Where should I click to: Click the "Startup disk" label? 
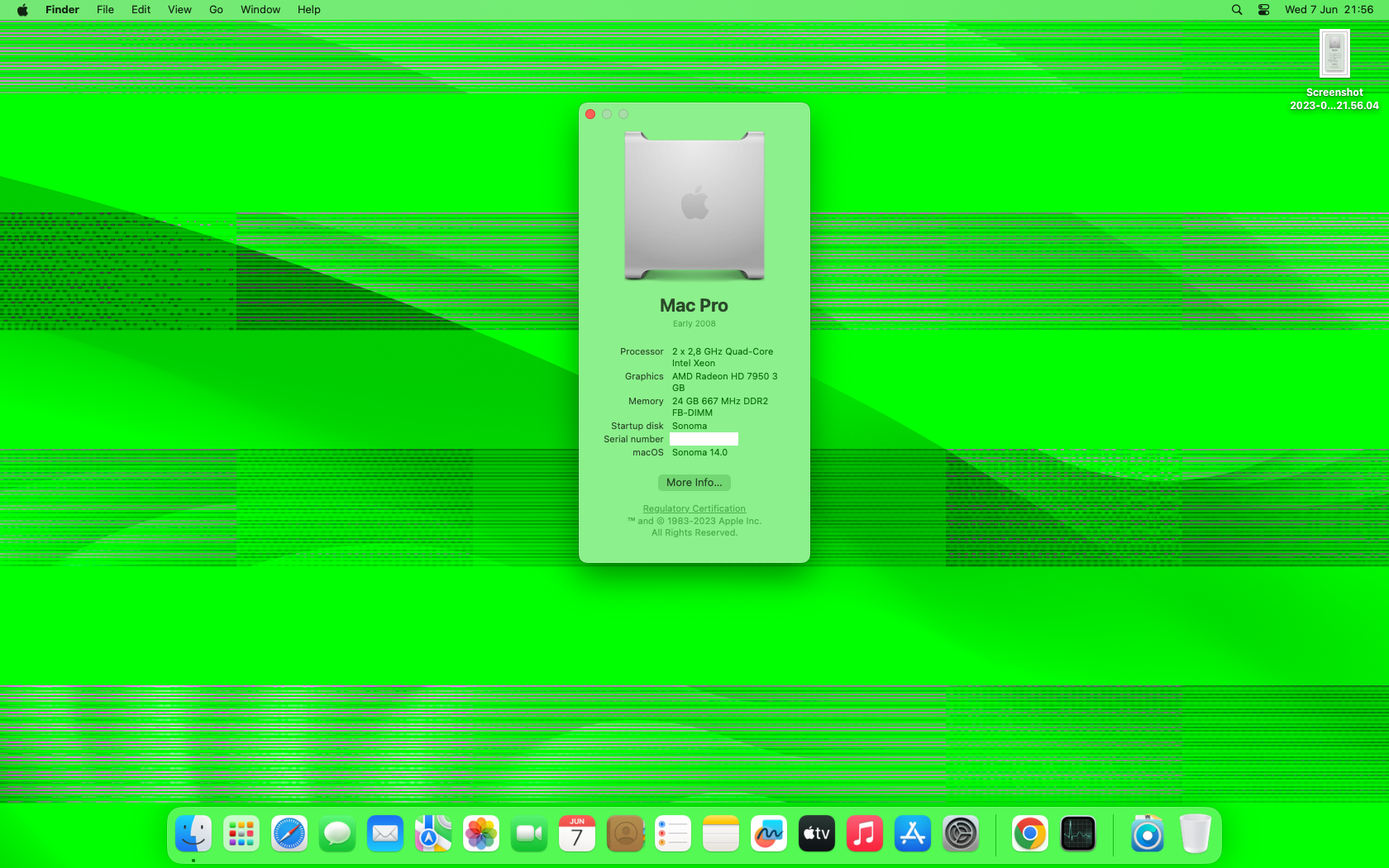click(637, 426)
